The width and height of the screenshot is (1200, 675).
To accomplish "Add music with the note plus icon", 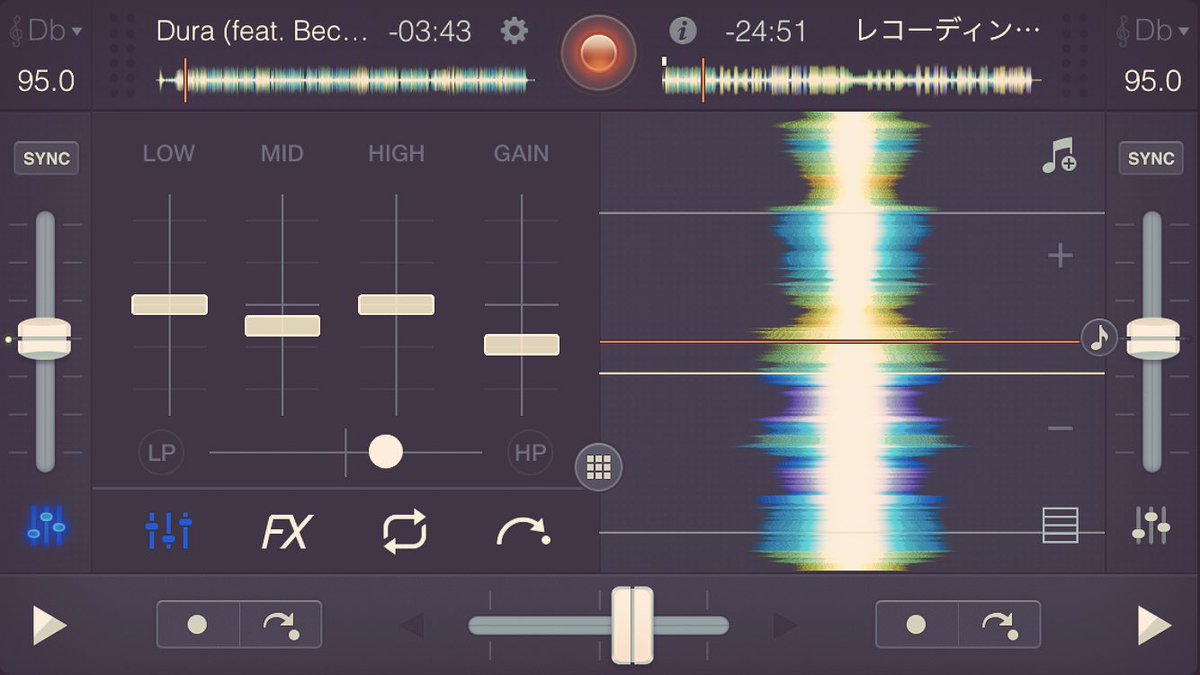I will point(1059,157).
